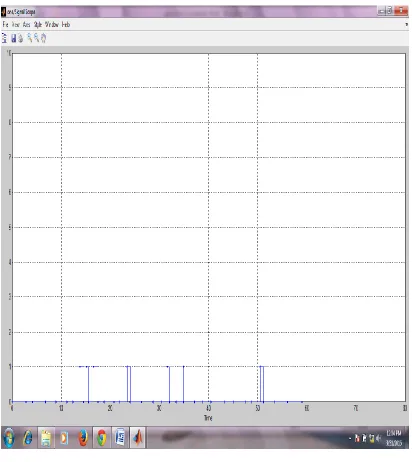Open the Window menu
The width and height of the screenshot is (412, 462).
pos(52,24)
